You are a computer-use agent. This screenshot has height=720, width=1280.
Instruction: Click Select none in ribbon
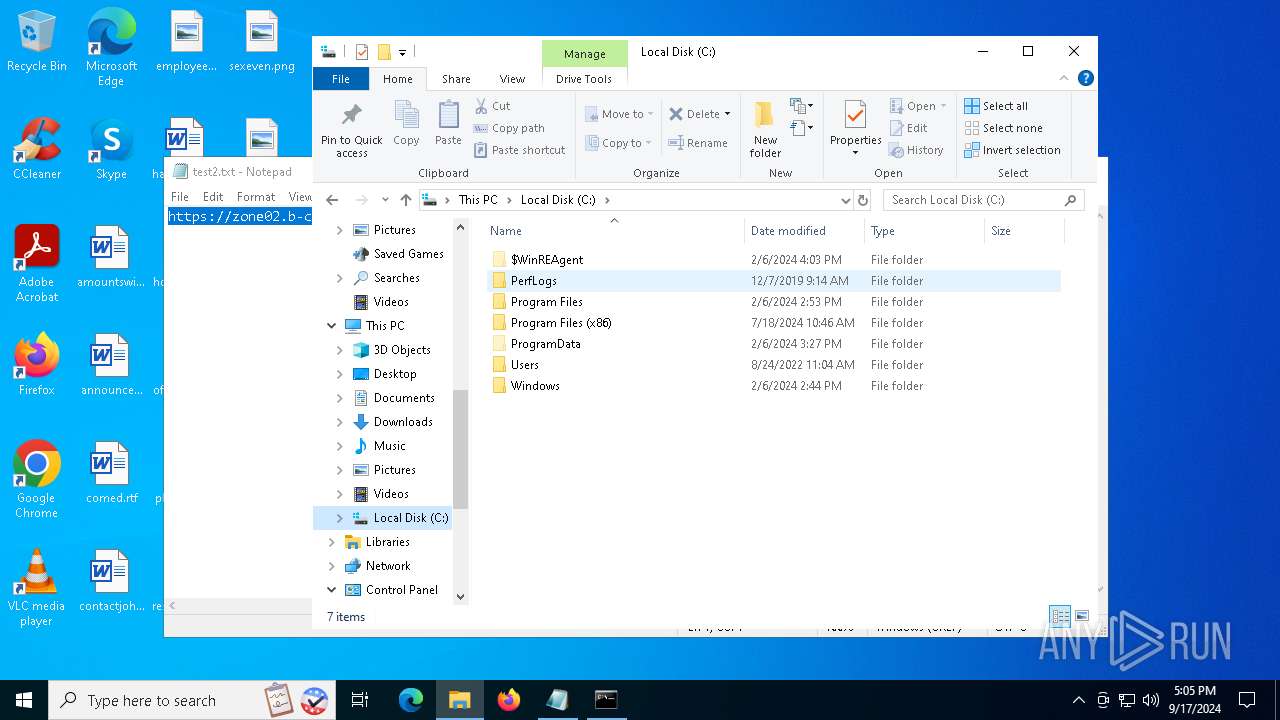pyautogui.click(x=1003, y=128)
